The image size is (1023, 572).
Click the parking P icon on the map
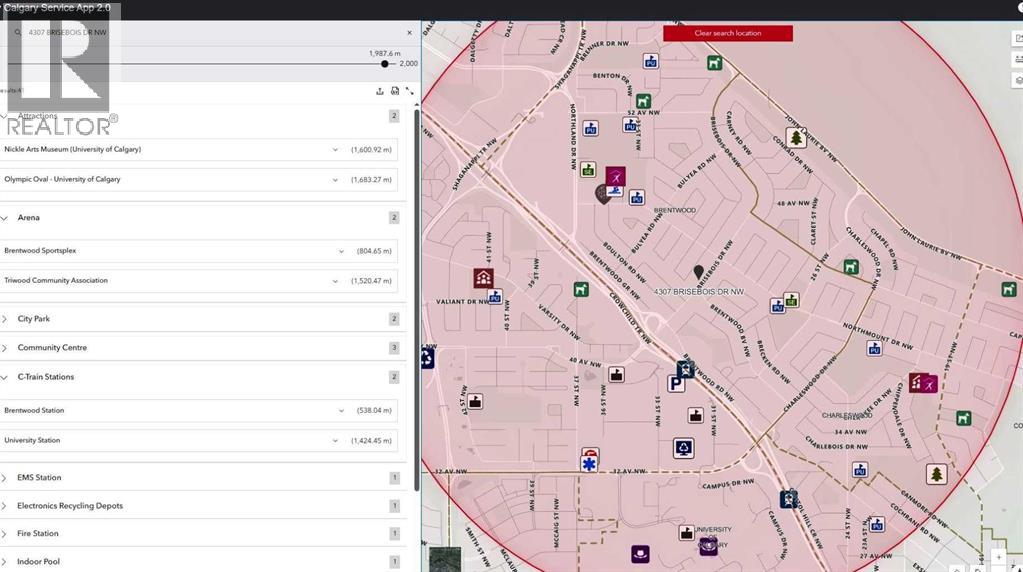(x=676, y=383)
